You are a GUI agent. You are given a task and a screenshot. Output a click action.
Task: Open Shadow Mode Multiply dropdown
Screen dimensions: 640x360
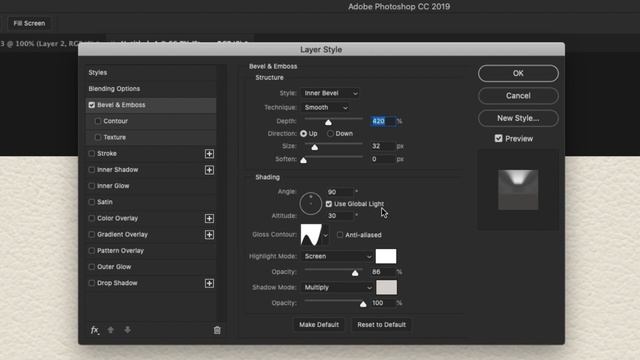[x=337, y=287]
